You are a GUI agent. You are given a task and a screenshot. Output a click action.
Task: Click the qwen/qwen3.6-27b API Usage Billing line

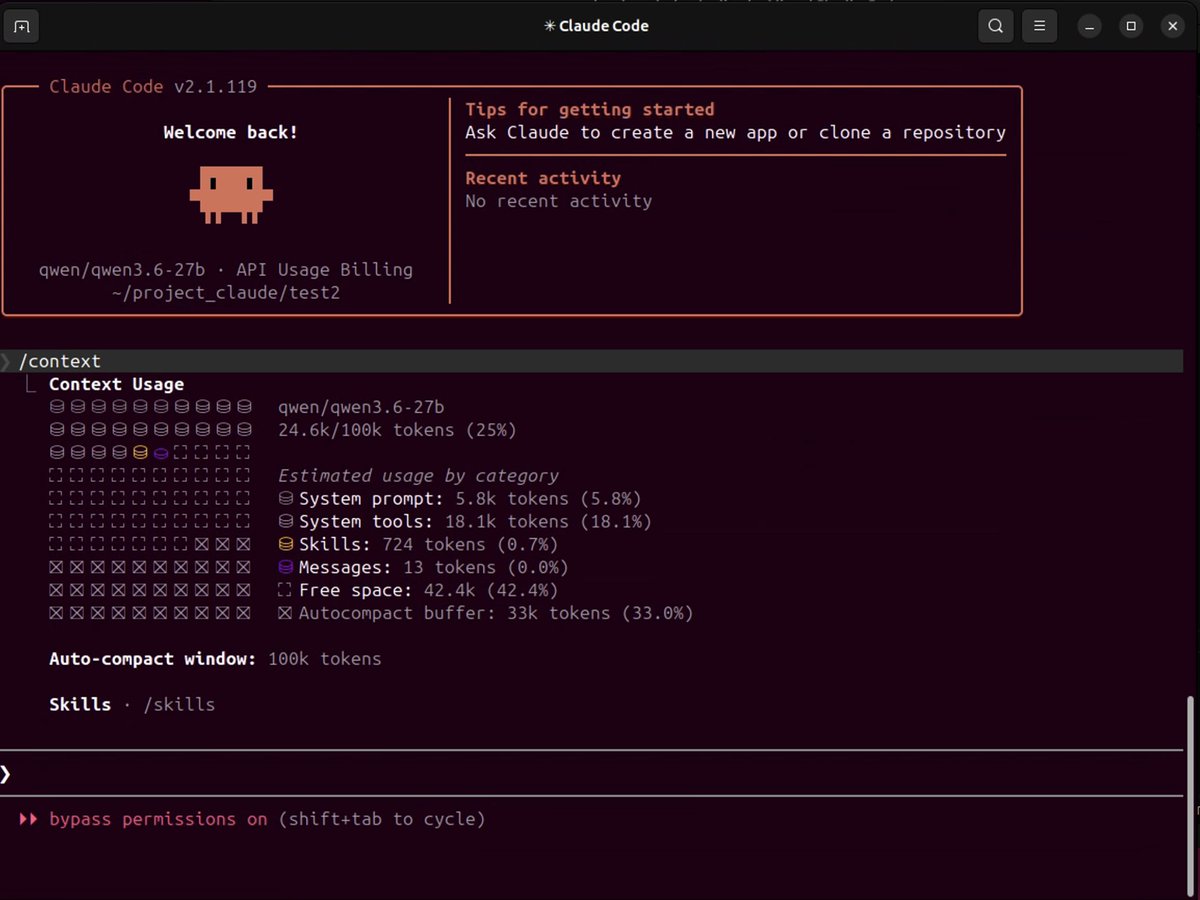(226, 270)
